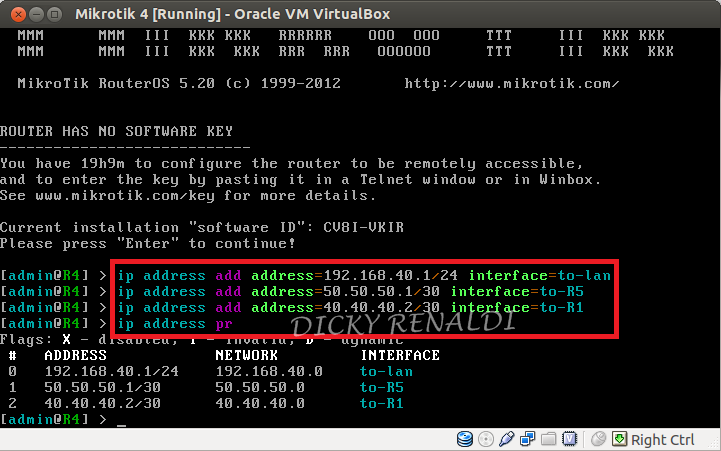Click the hard disk activity icon
Viewport: 721px width, 451px height.
pos(465,440)
